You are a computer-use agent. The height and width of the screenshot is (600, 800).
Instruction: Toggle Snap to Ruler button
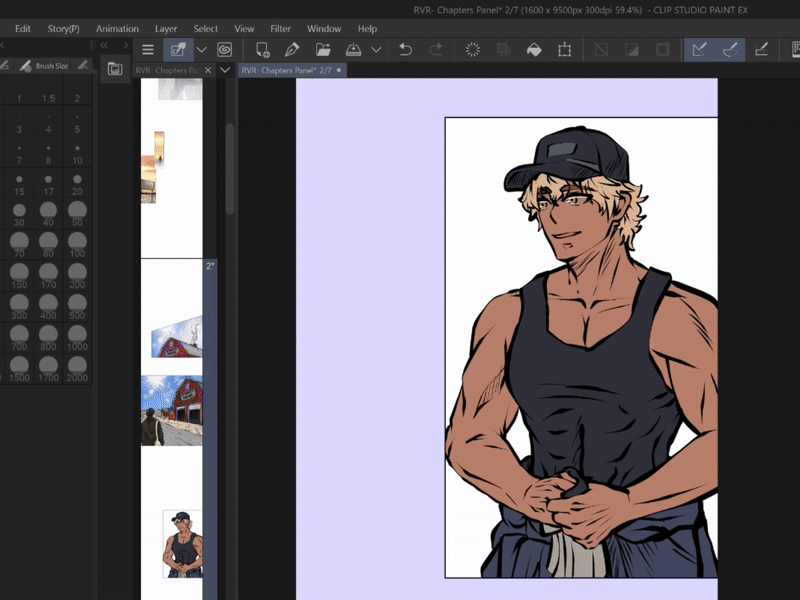[700, 49]
